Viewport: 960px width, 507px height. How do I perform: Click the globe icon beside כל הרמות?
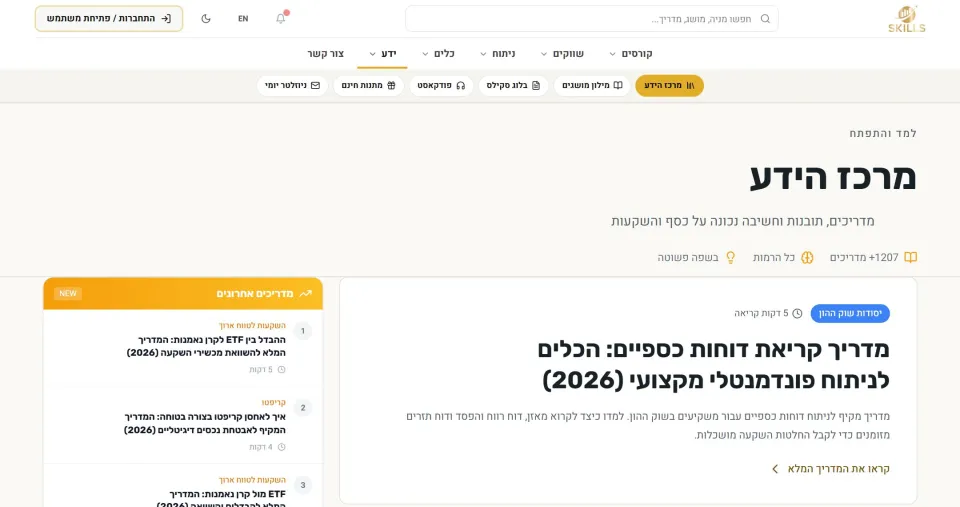click(807, 258)
